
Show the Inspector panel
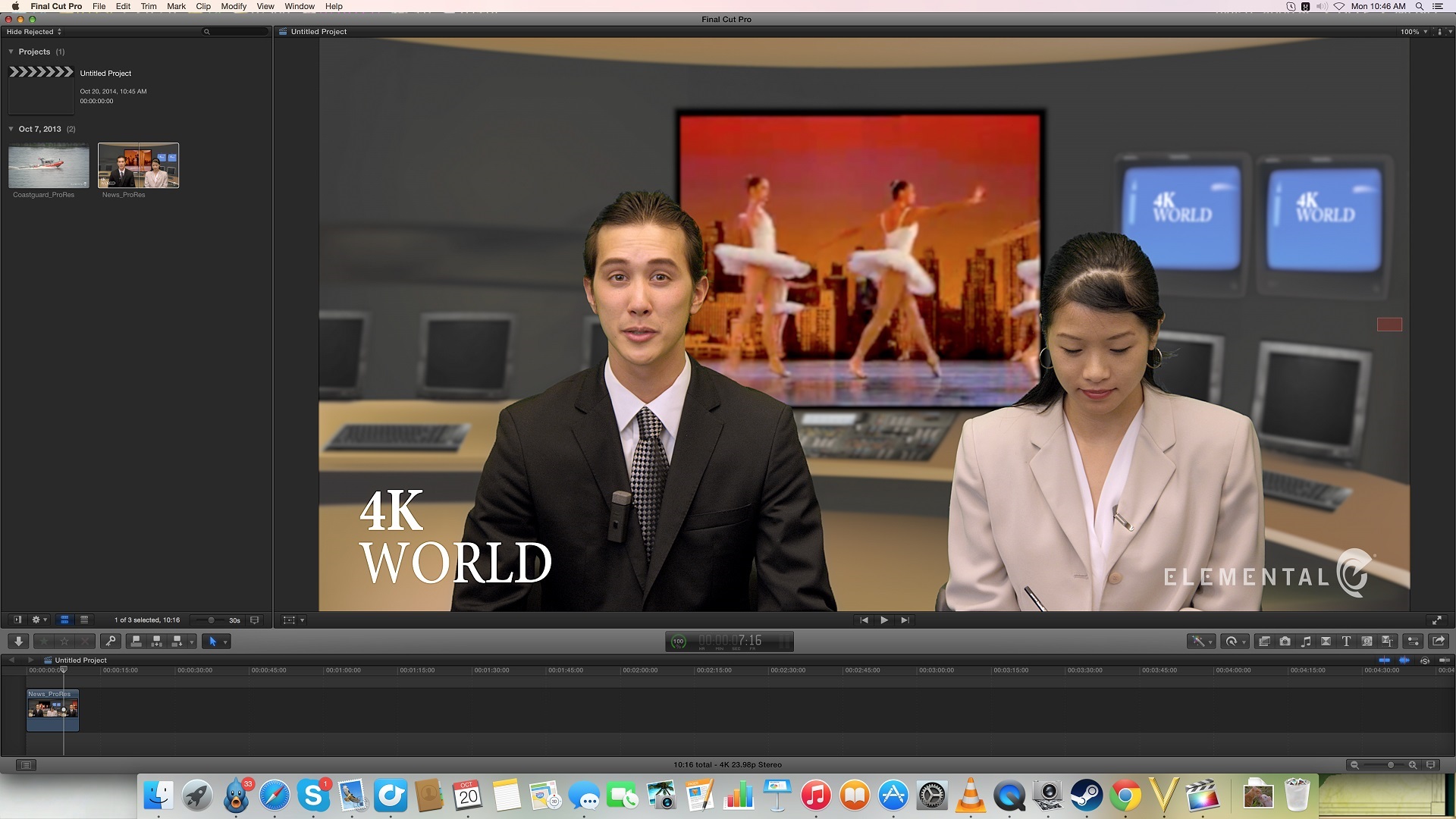[x=1413, y=642]
